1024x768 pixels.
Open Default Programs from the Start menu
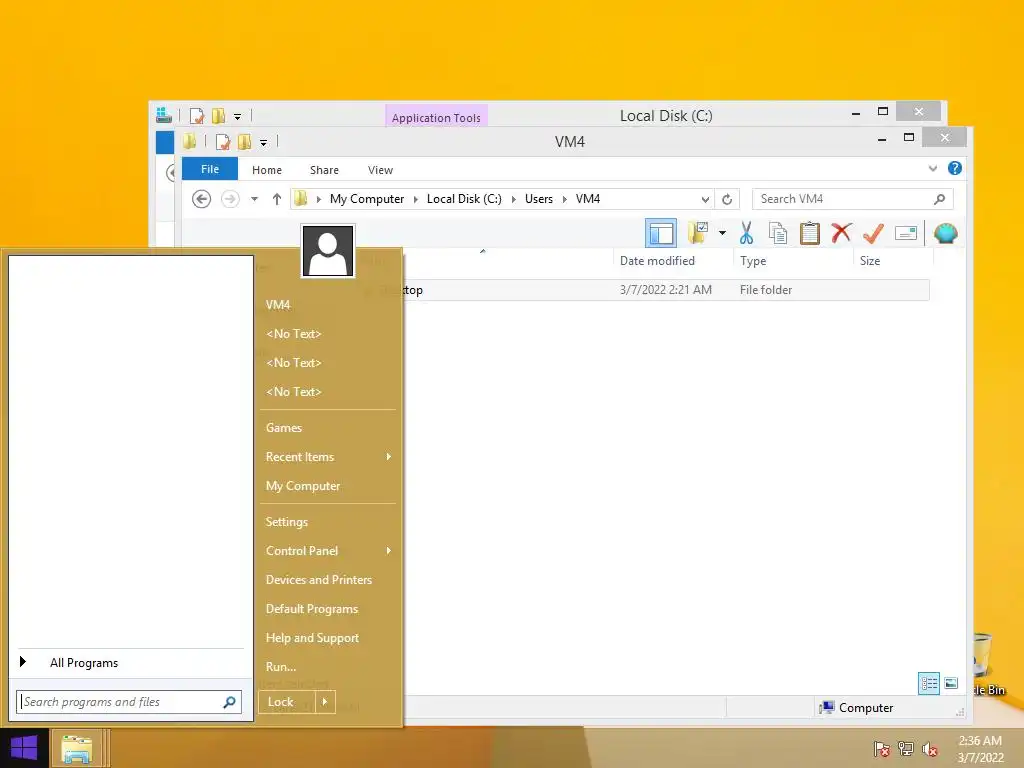[312, 609]
